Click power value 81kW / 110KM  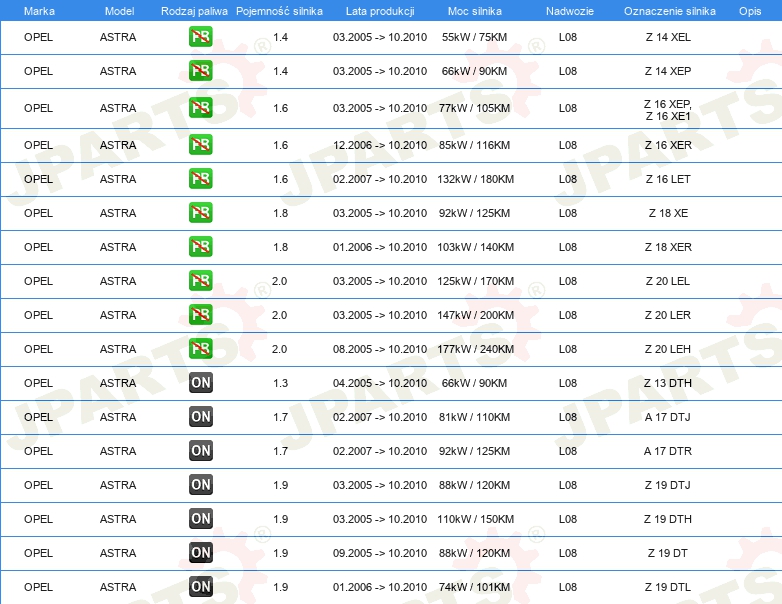tap(474, 416)
